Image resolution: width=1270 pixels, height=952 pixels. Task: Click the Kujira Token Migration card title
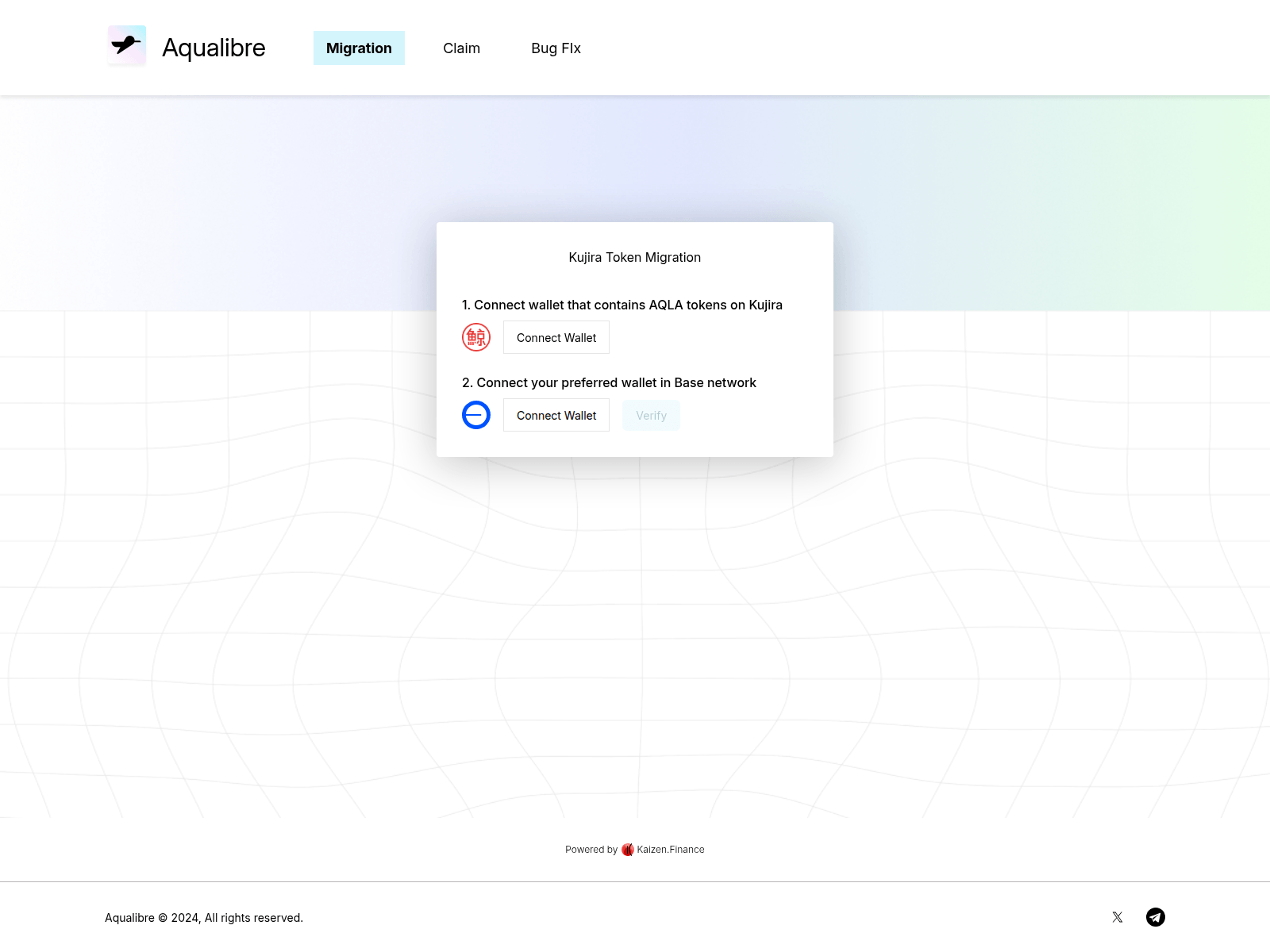click(634, 257)
